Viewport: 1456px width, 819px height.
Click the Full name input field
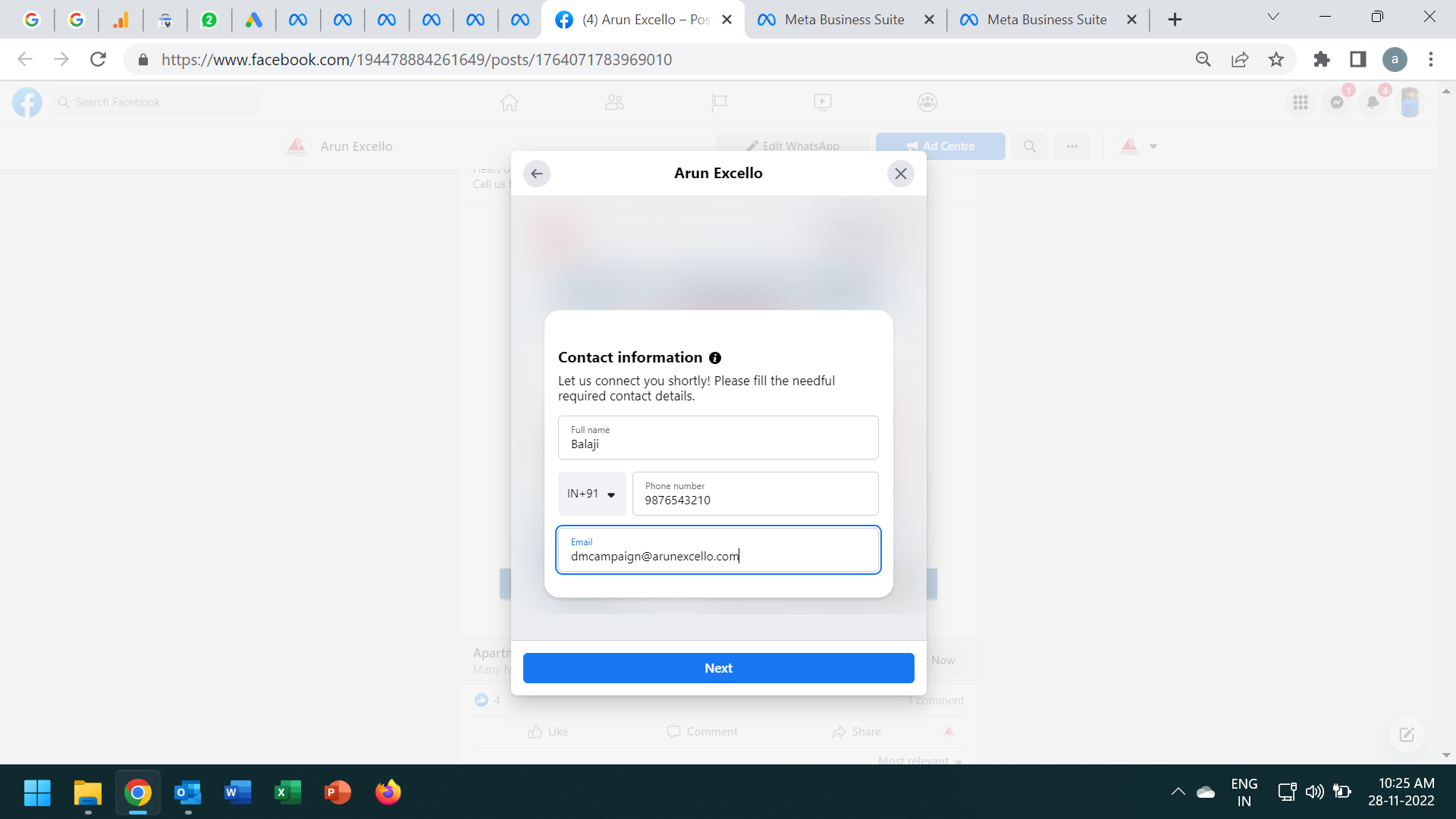[x=717, y=438]
